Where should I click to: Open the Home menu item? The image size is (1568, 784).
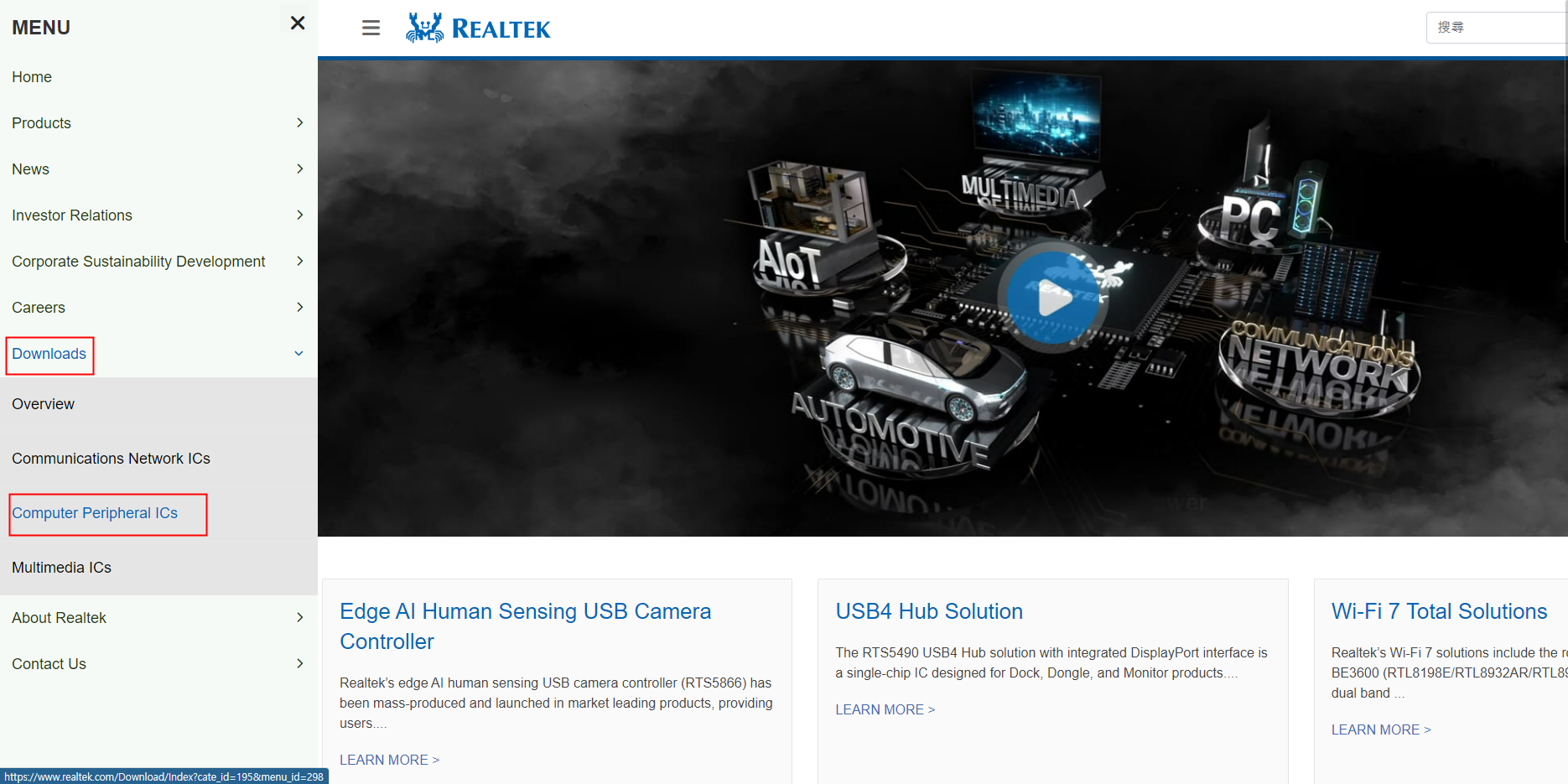[32, 77]
